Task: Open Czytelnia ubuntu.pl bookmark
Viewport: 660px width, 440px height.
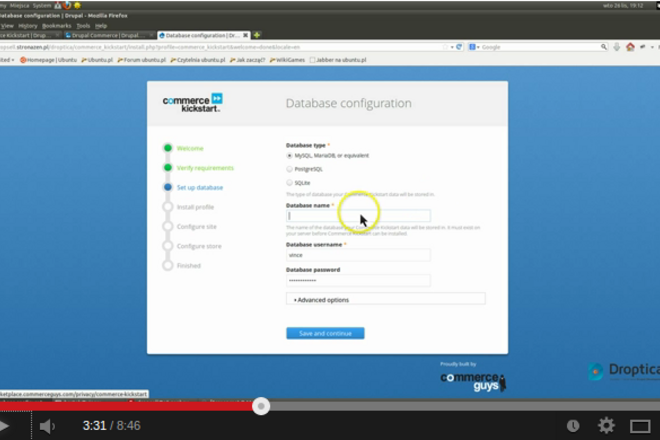Action: click(198, 60)
